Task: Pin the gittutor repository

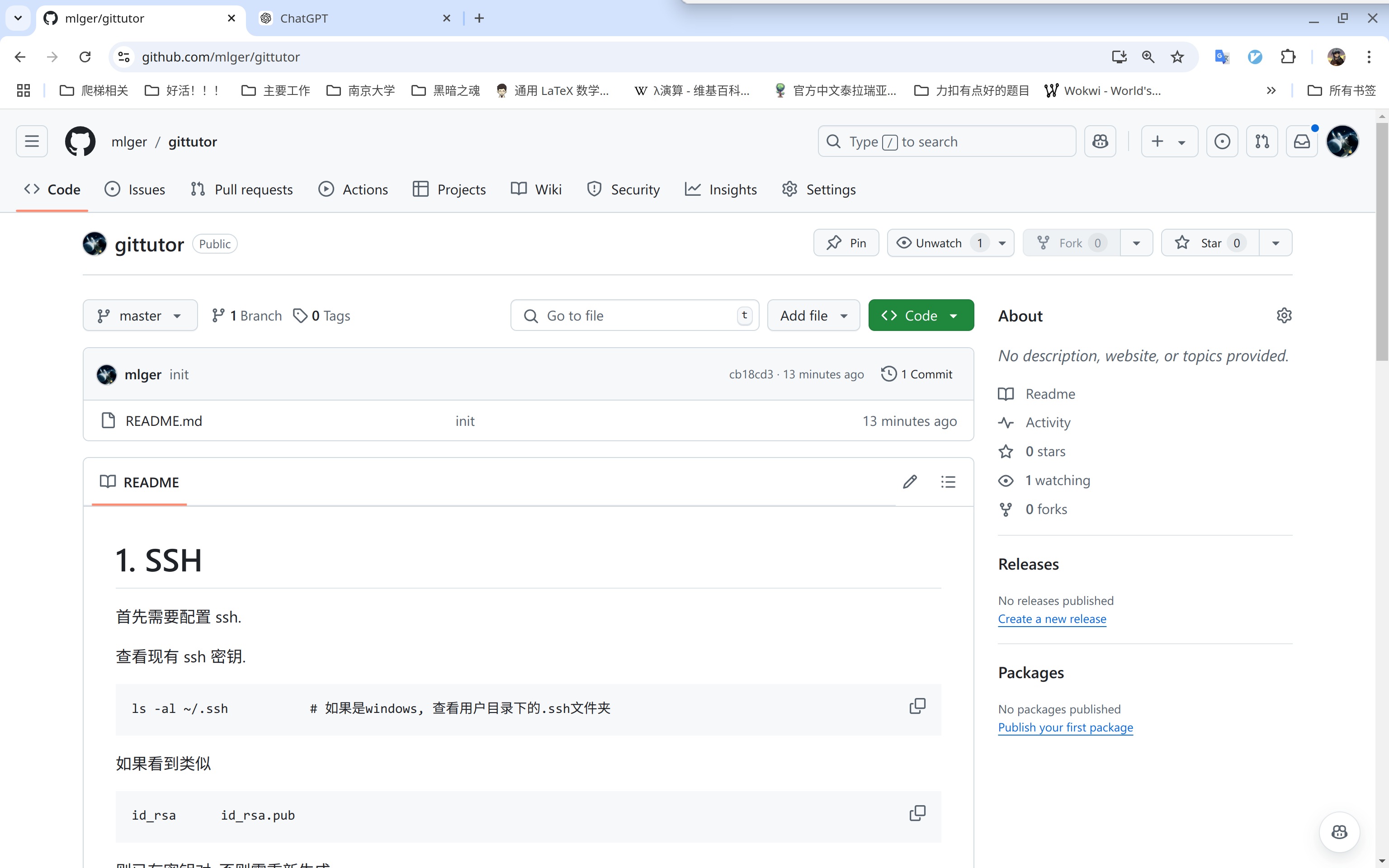Action: point(846,243)
